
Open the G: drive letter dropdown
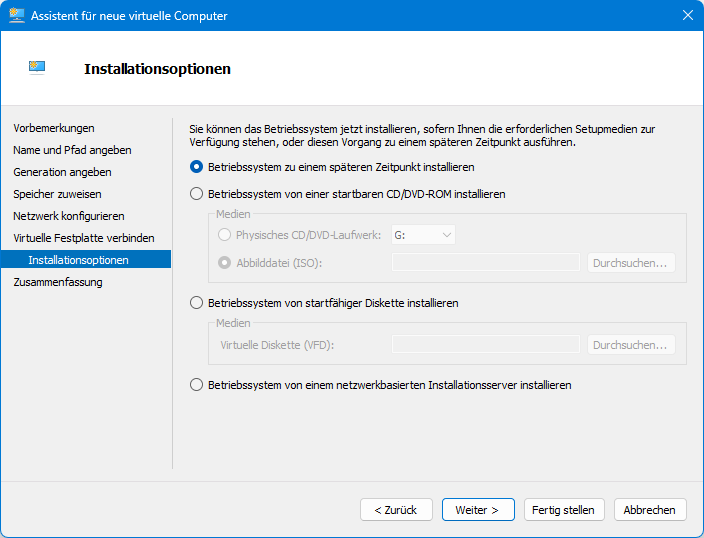(424, 235)
